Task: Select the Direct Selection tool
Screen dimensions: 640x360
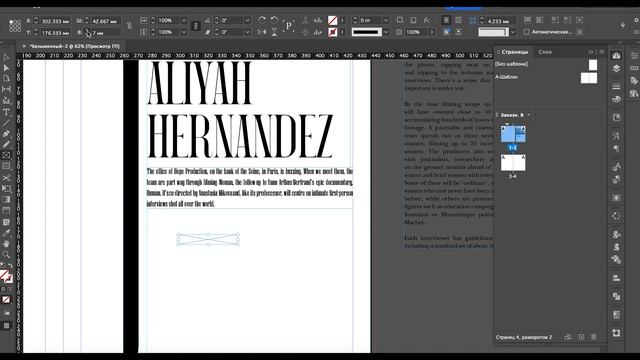Action: [x=6, y=68]
